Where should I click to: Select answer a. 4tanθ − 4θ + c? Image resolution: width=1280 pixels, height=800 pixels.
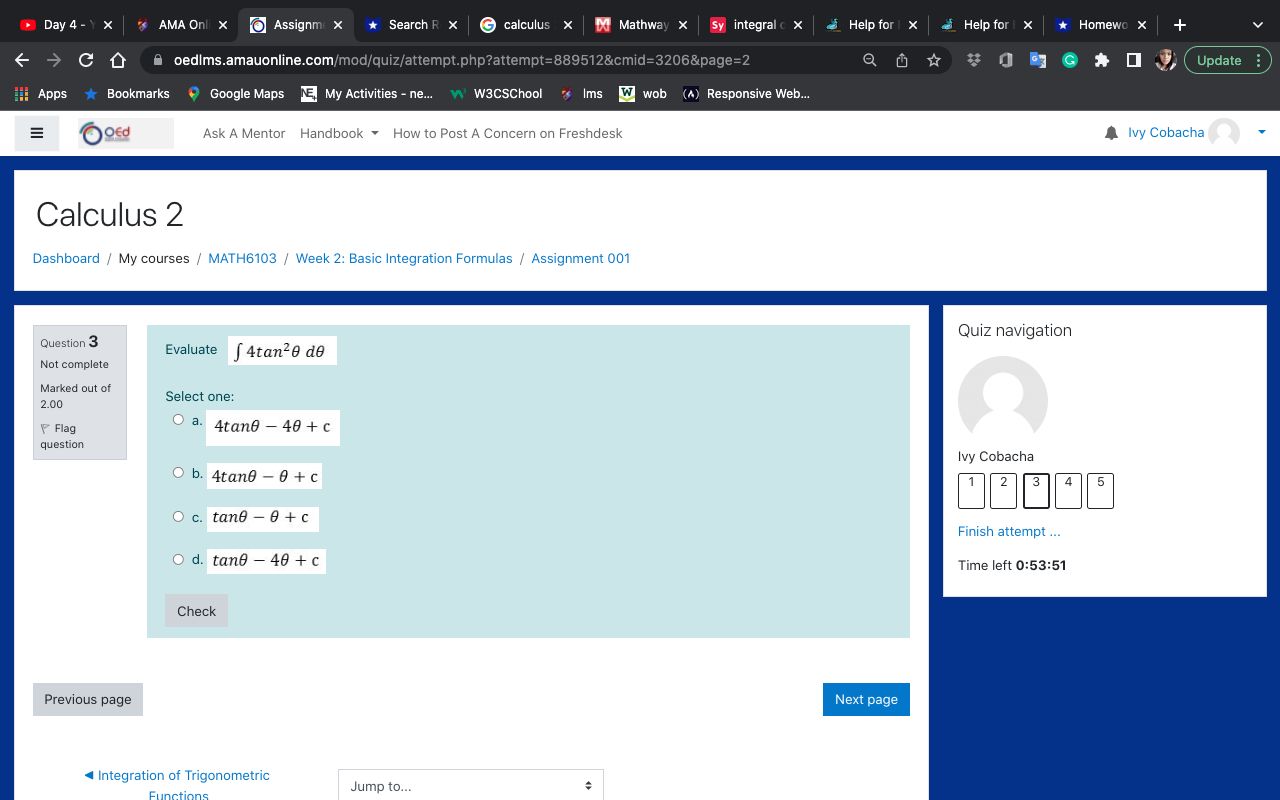pos(178,420)
